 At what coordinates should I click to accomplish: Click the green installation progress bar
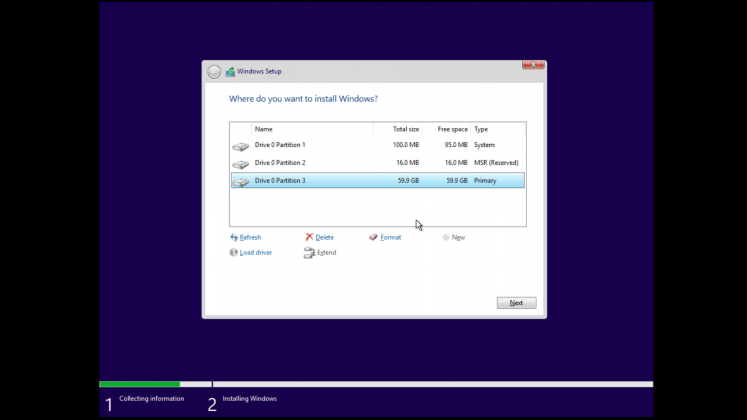click(x=140, y=384)
